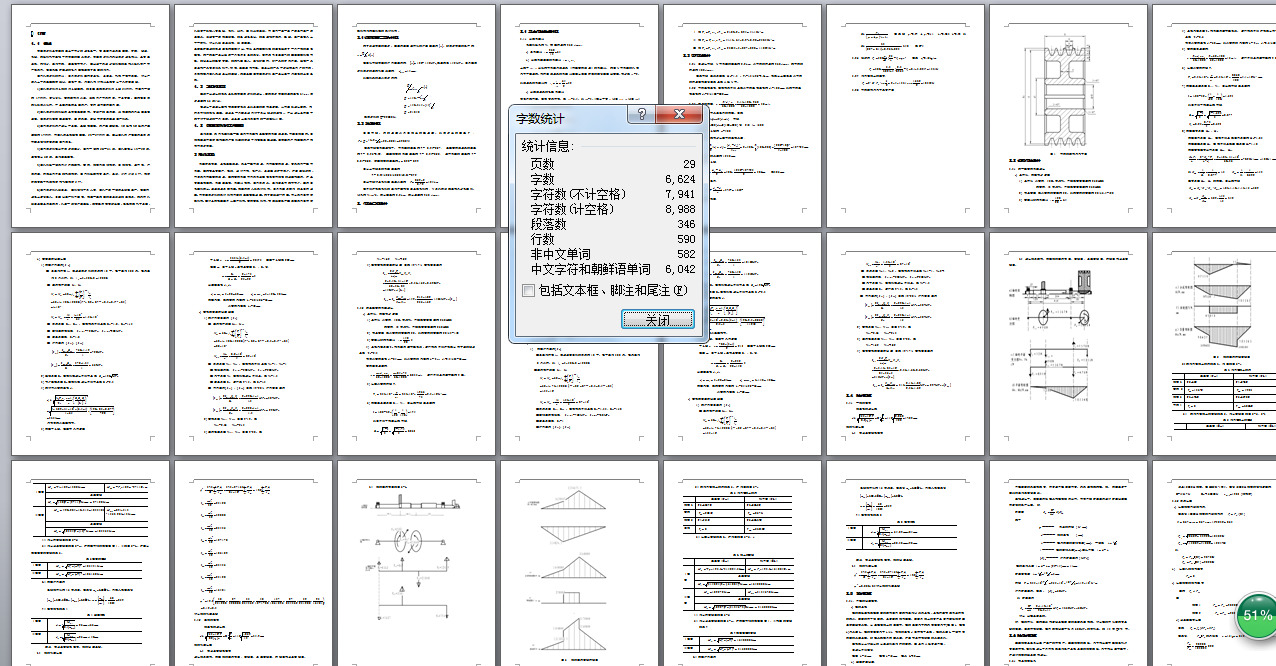Viewport: 1276px width, 666px height.
Task: Select the 页数 label
Action: click(542, 164)
